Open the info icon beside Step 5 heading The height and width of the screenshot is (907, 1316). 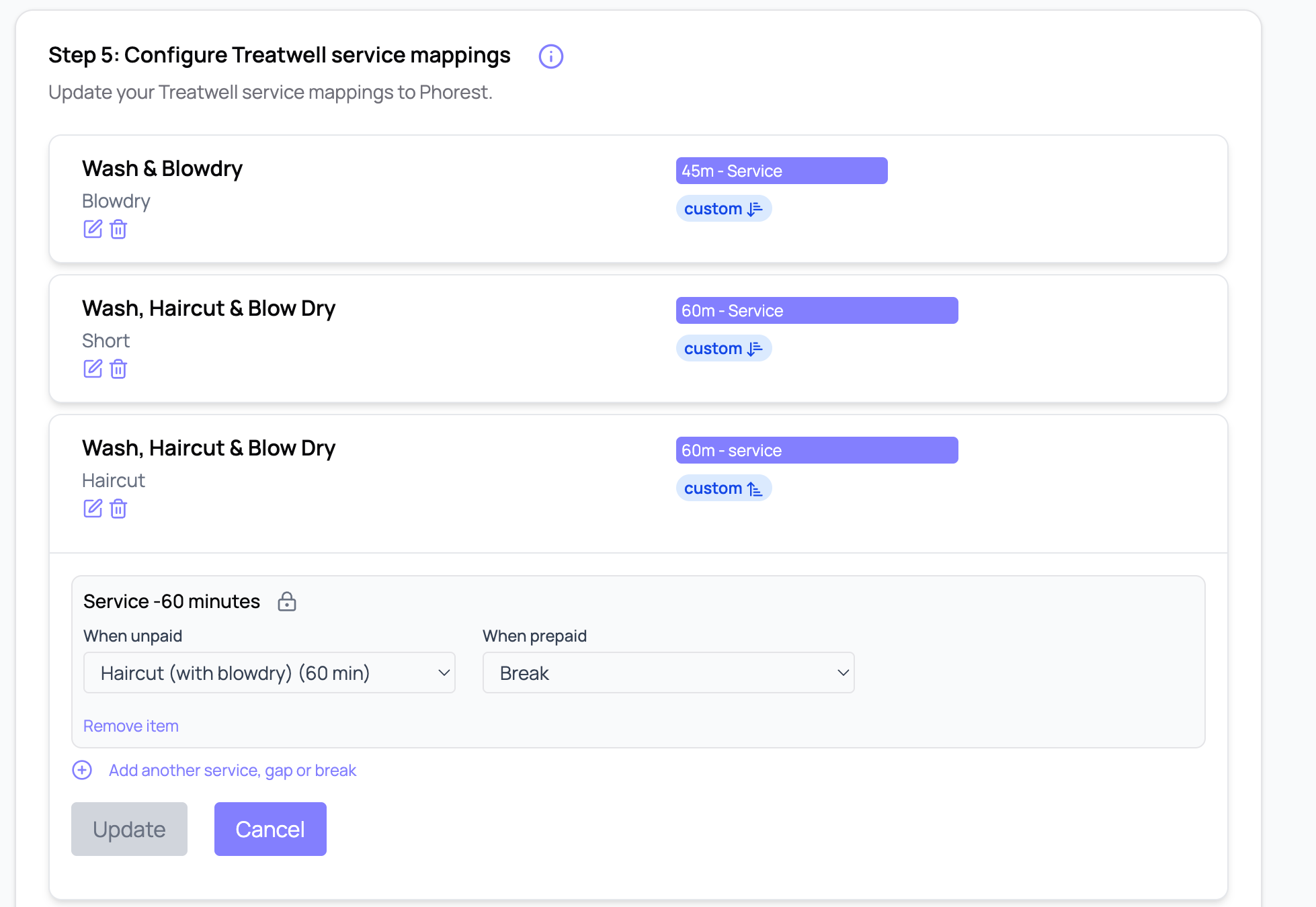click(x=550, y=56)
